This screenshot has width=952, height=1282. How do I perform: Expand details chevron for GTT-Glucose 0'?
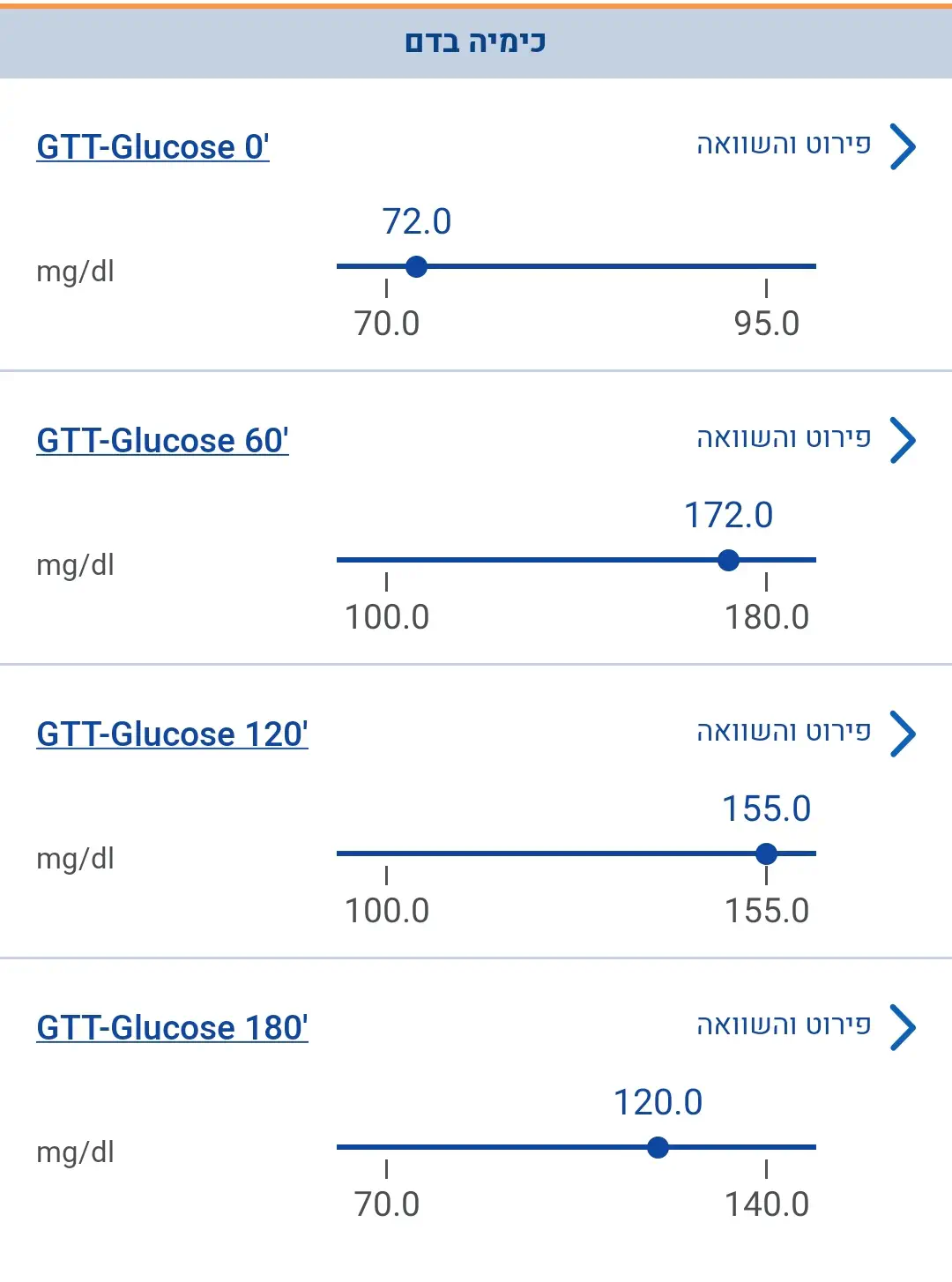(903, 146)
